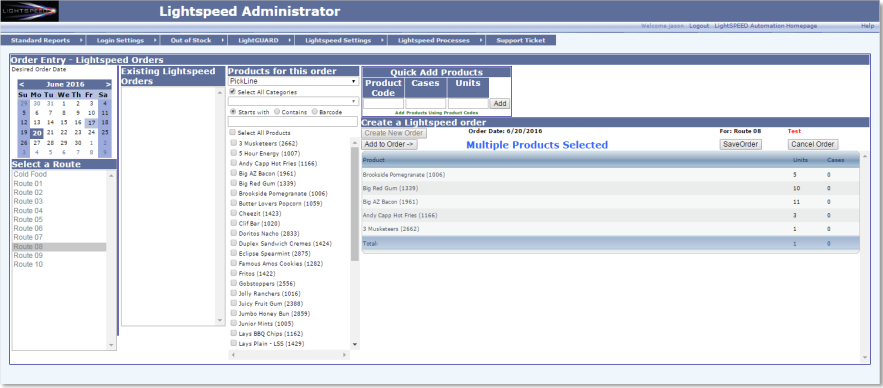Click the Logout link
883x388 pixels.
tap(699, 26)
